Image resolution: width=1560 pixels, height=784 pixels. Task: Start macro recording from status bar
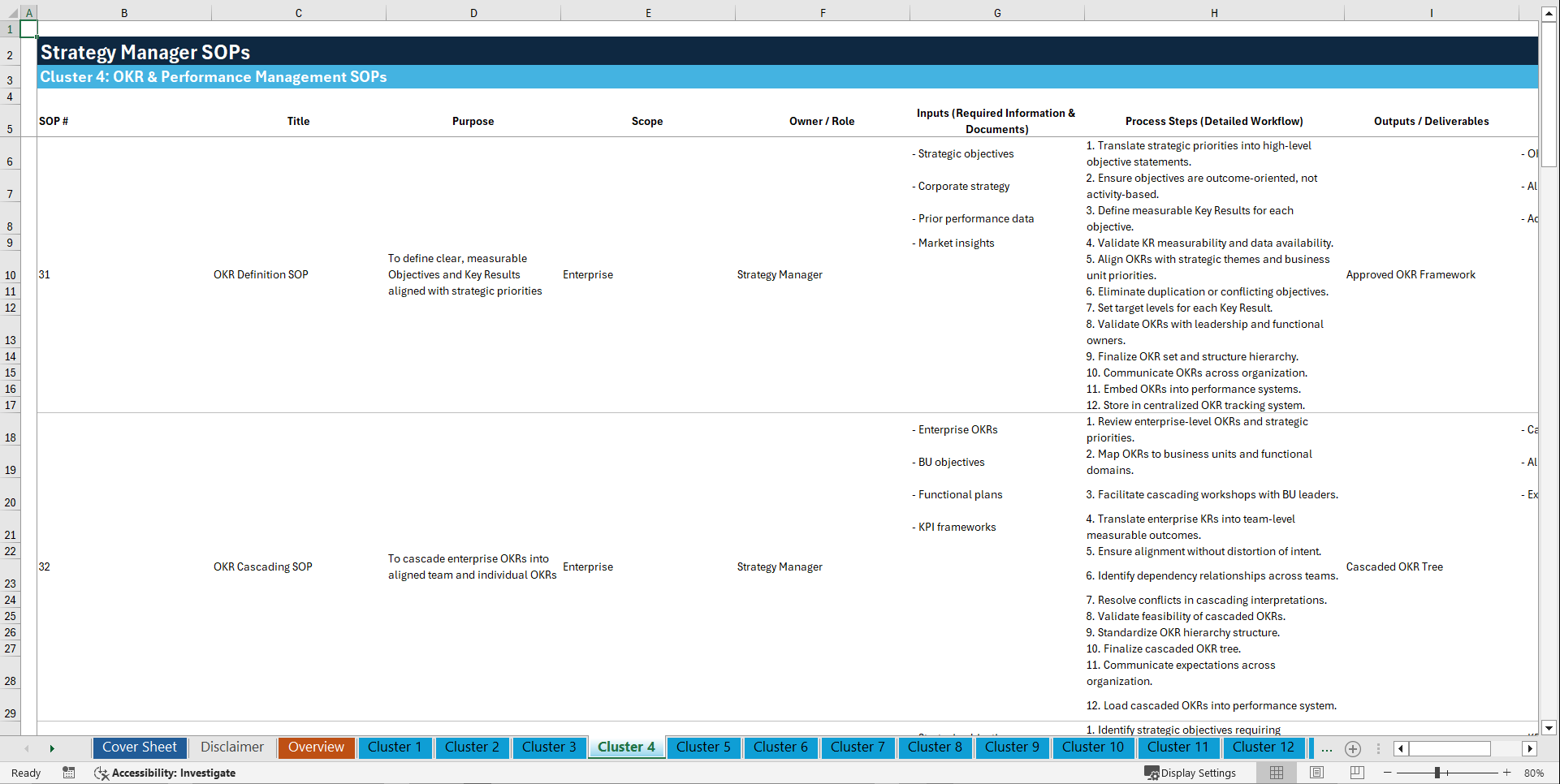(69, 773)
